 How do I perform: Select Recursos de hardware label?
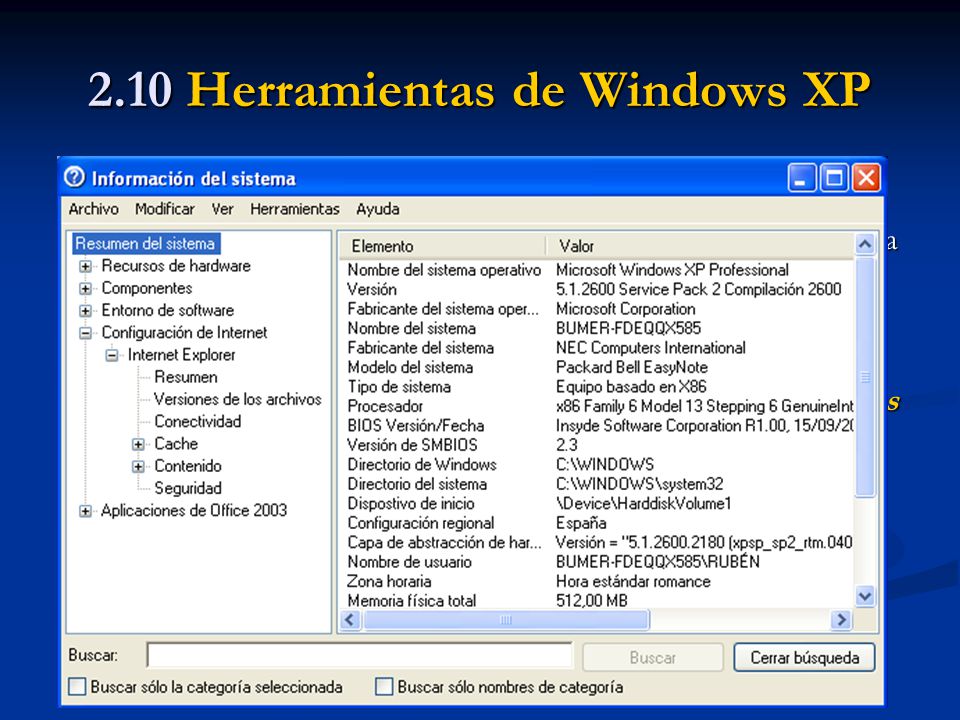click(176, 266)
